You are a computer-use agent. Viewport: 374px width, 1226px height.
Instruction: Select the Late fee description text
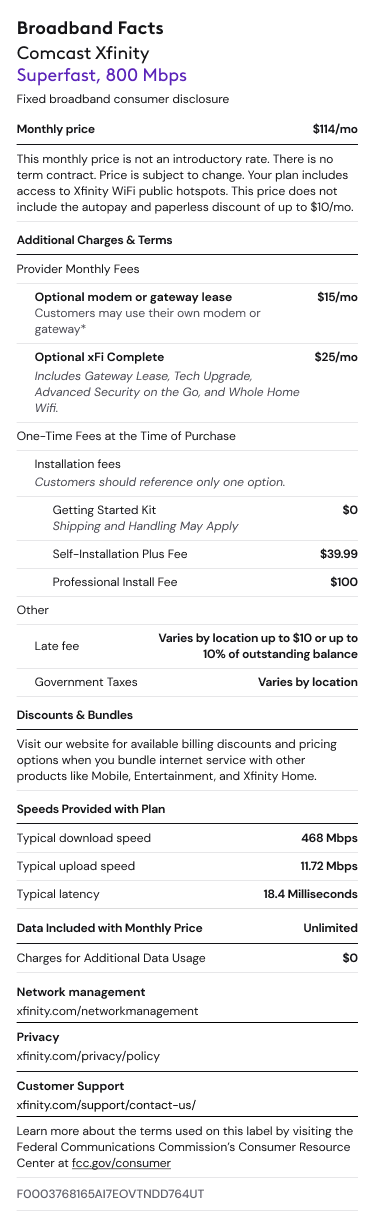[x=258, y=646]
